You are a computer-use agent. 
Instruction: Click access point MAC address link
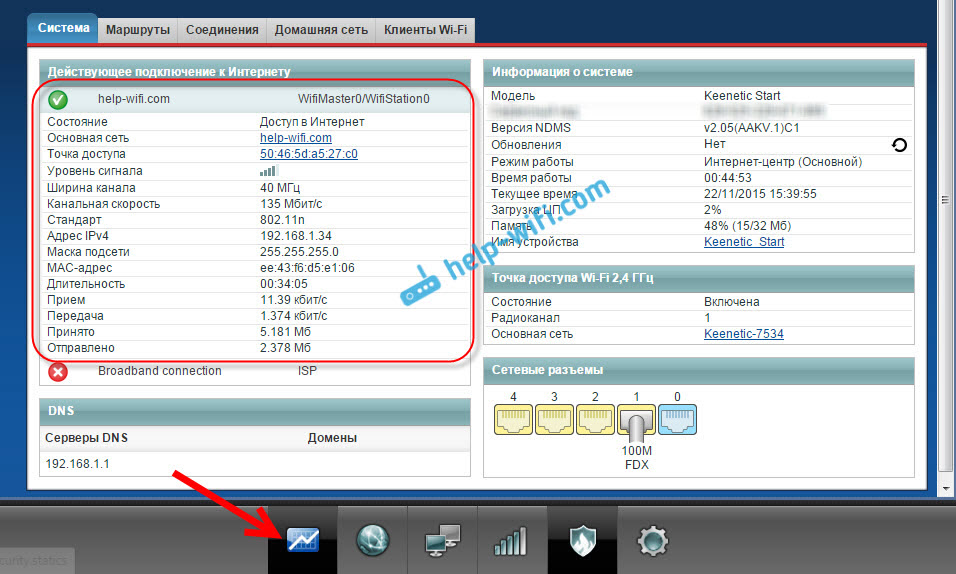click(x=308, y=154)
